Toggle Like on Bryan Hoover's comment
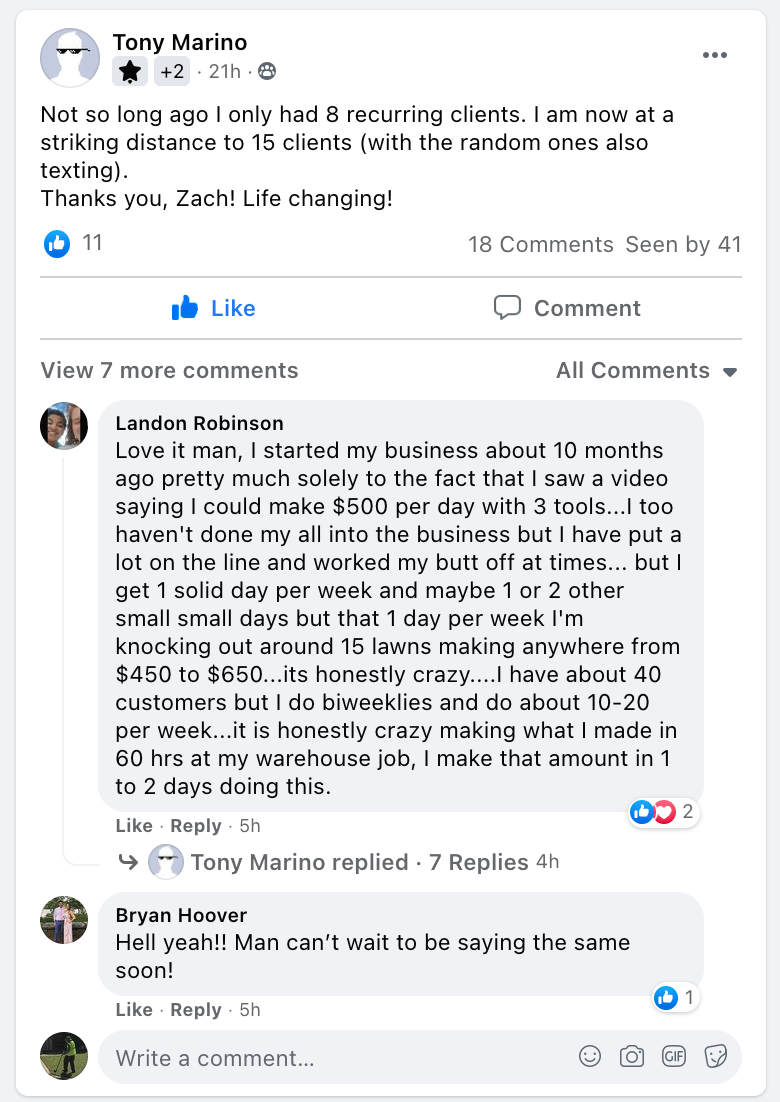780x1102 pixels. (134, 1010)
